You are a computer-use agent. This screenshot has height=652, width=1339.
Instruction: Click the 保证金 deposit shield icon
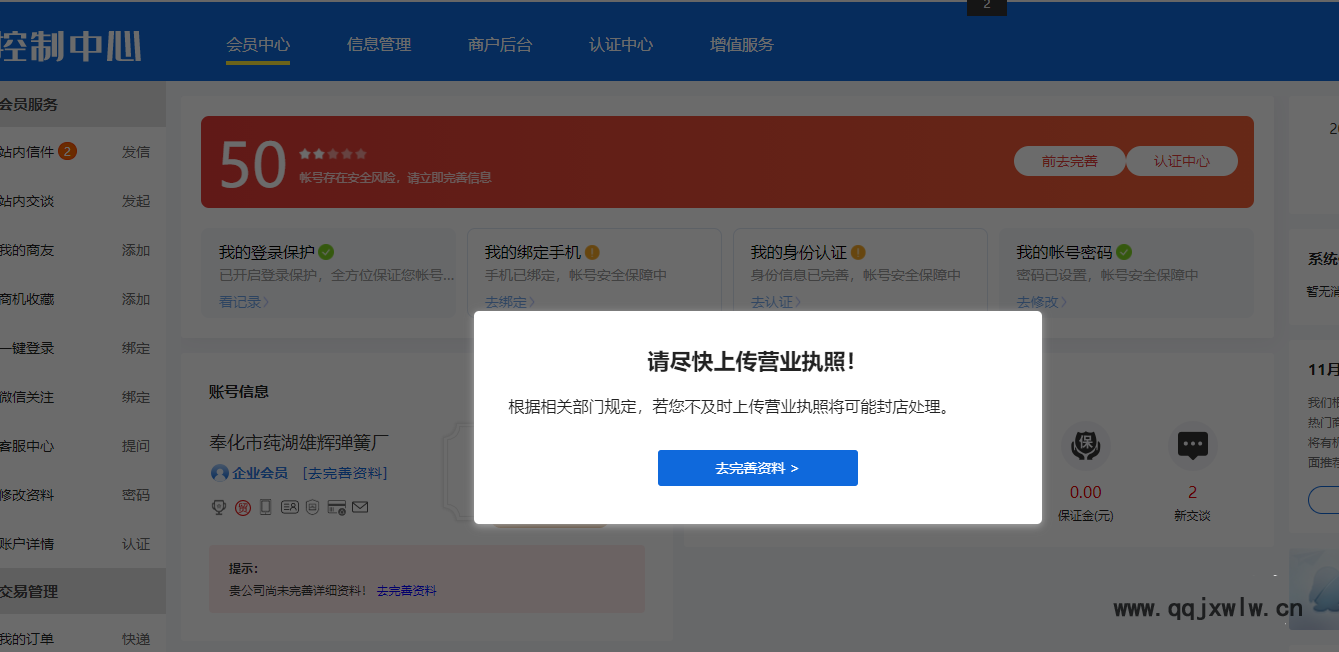click(1085, 446)
